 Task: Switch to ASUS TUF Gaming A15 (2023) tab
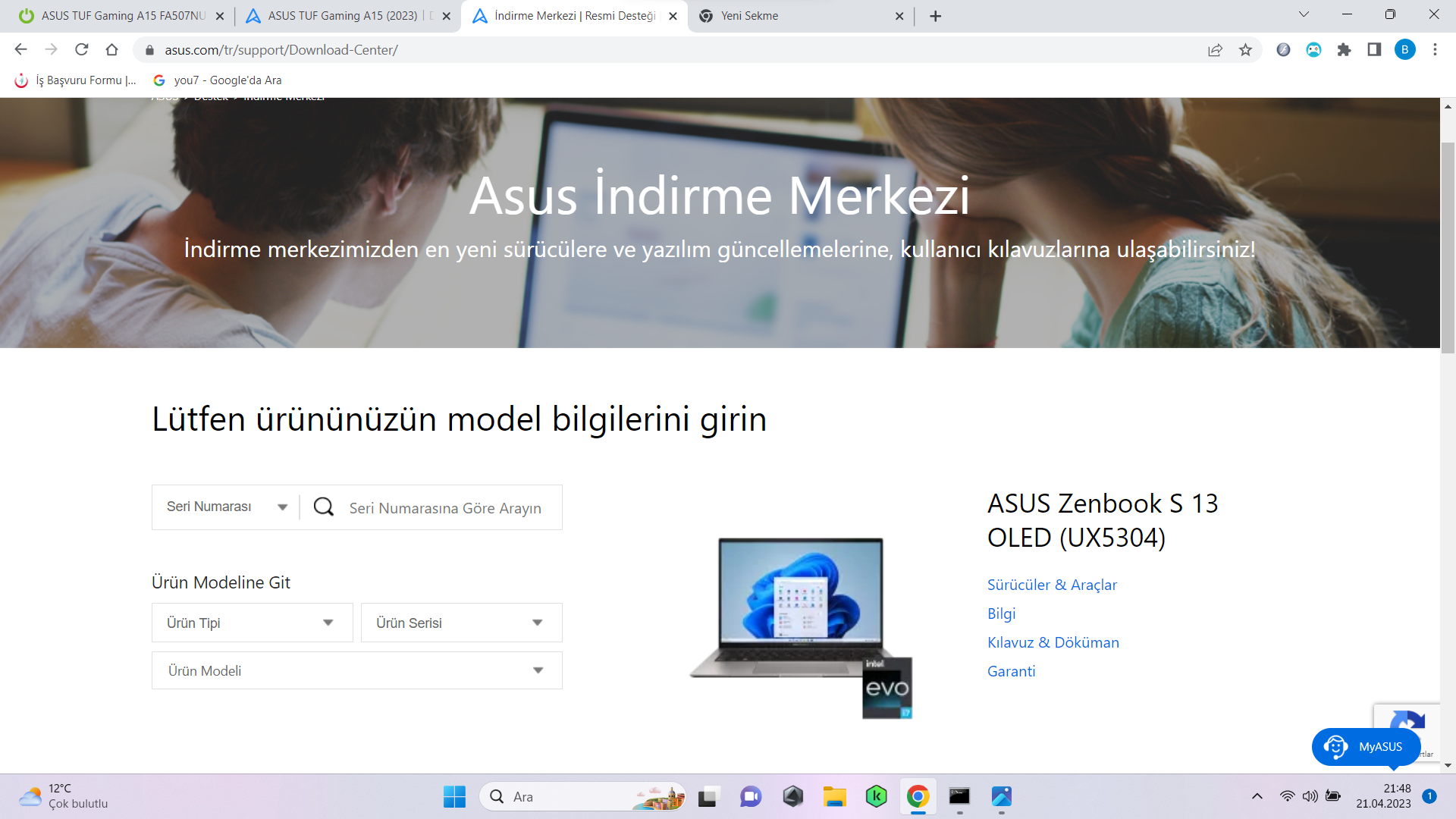click(343, 16)
